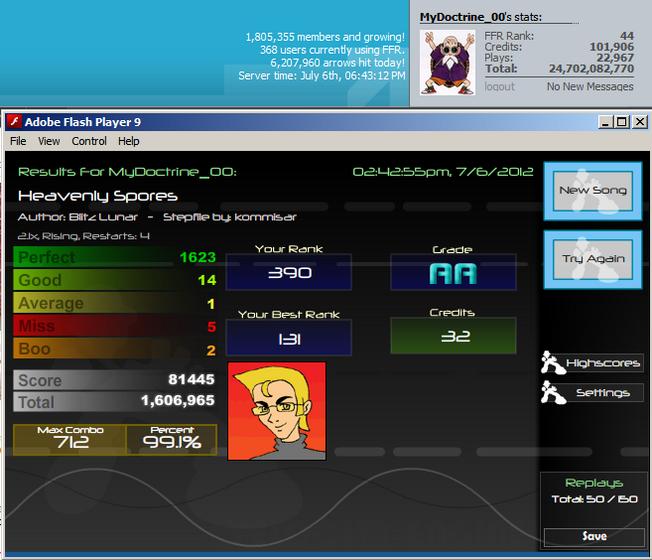652x560 pixels.
Task: Open the Help menu
Action: click(x=128, y=141)
